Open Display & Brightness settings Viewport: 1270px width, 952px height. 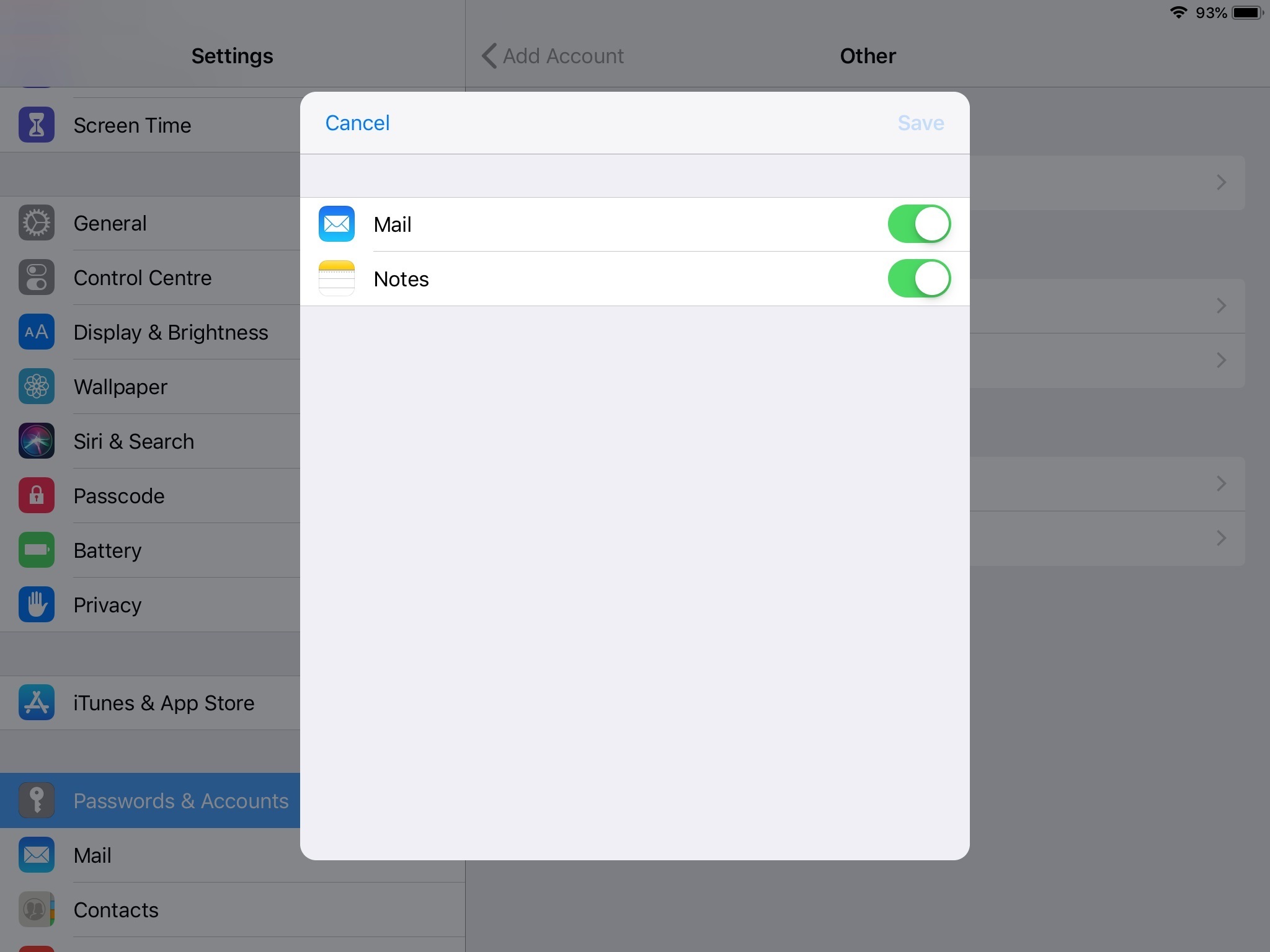(x=150, y=332)
